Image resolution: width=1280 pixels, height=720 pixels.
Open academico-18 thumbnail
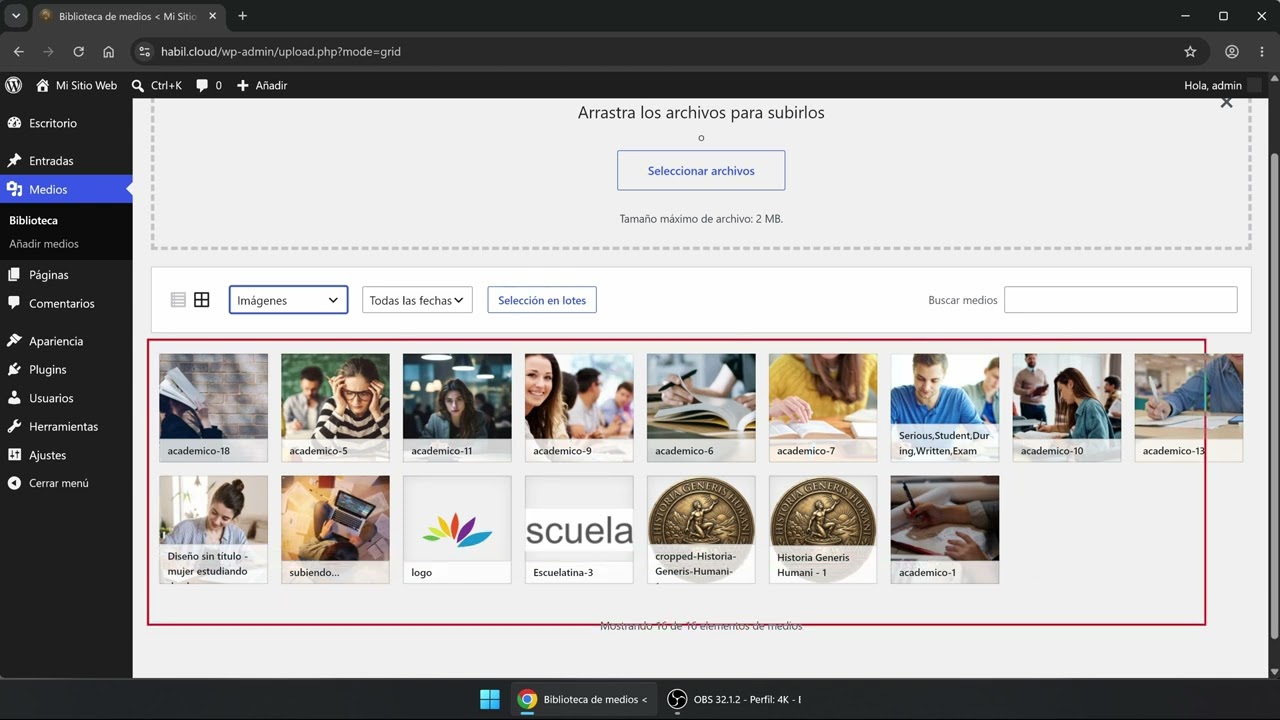pyautogui.click(x=213, y=407)
